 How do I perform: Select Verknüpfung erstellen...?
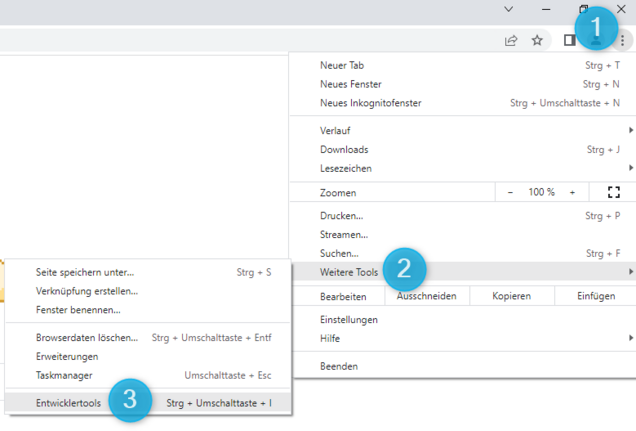148,291
